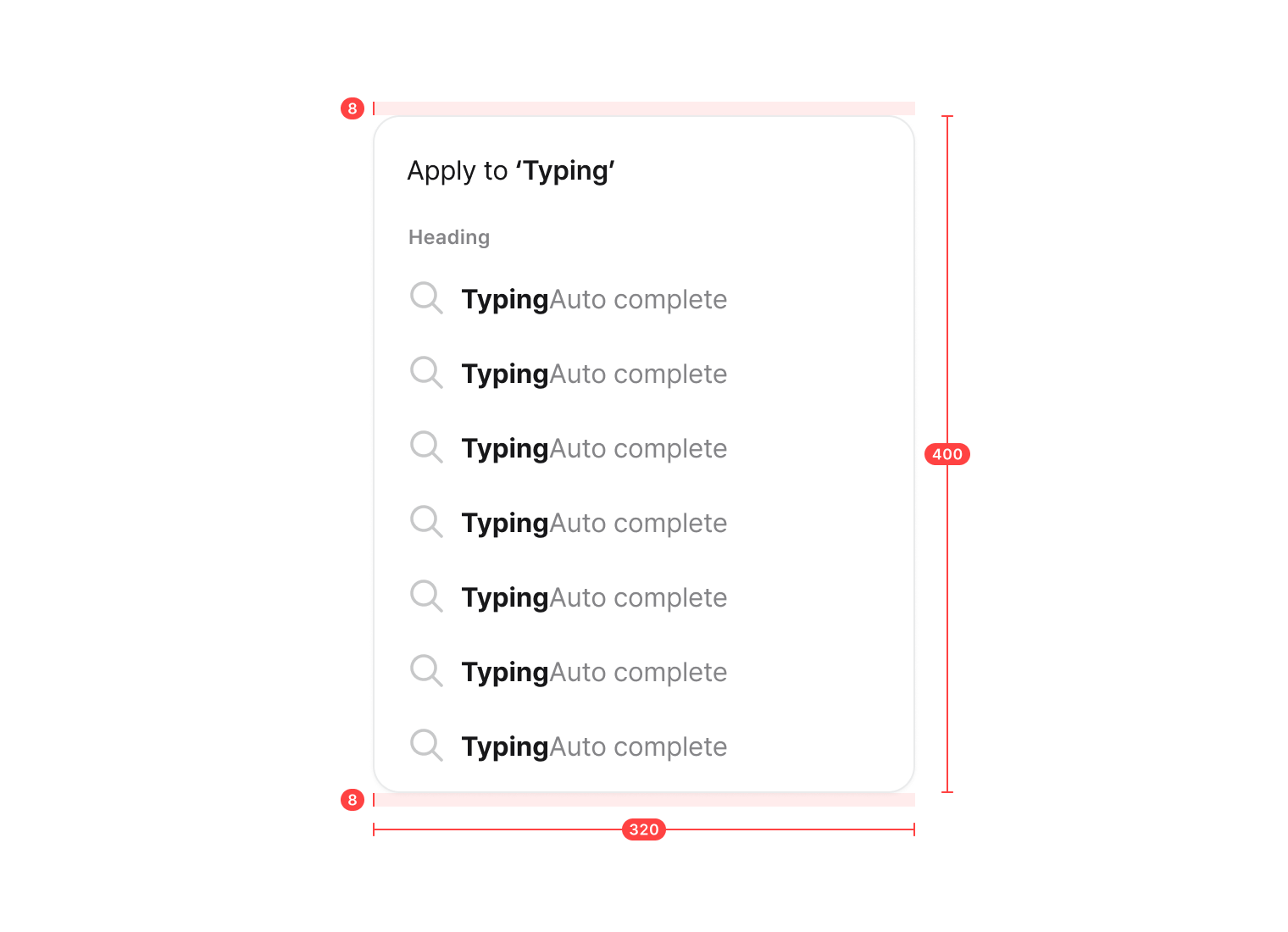
Task: Choose the last 'TypingAuto complete' suggestion text
Action: pos(594,747)
